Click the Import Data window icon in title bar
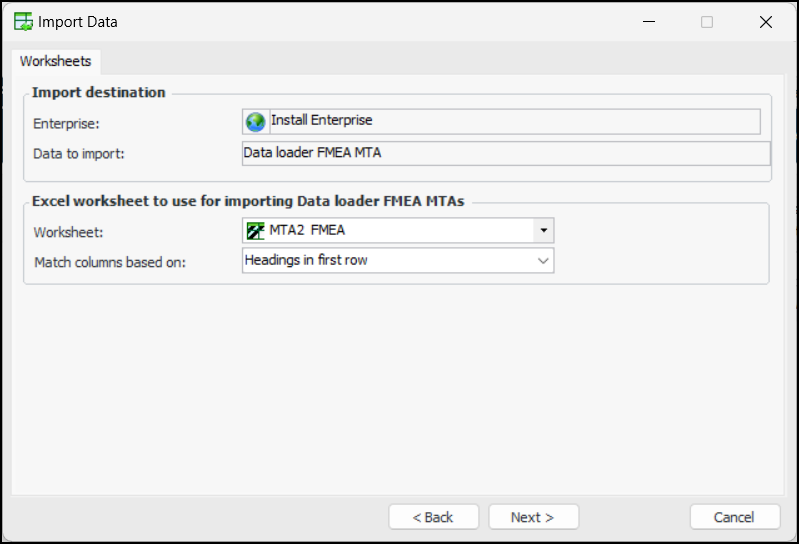 click(x=23, y=21)
